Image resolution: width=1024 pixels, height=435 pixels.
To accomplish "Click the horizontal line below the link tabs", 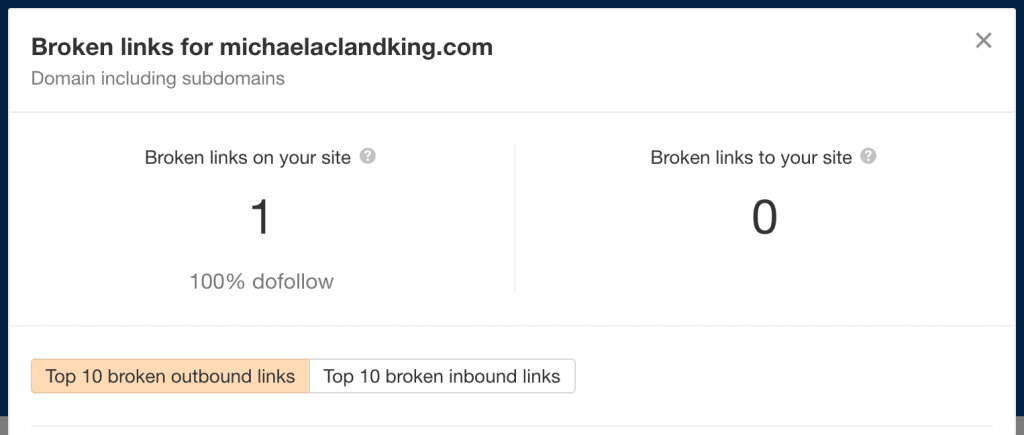I will 512,427.
